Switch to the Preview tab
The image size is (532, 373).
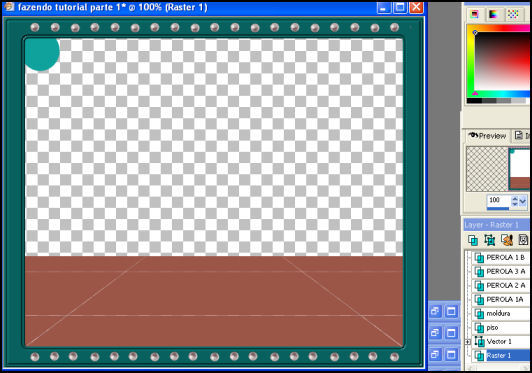point(488,136)
